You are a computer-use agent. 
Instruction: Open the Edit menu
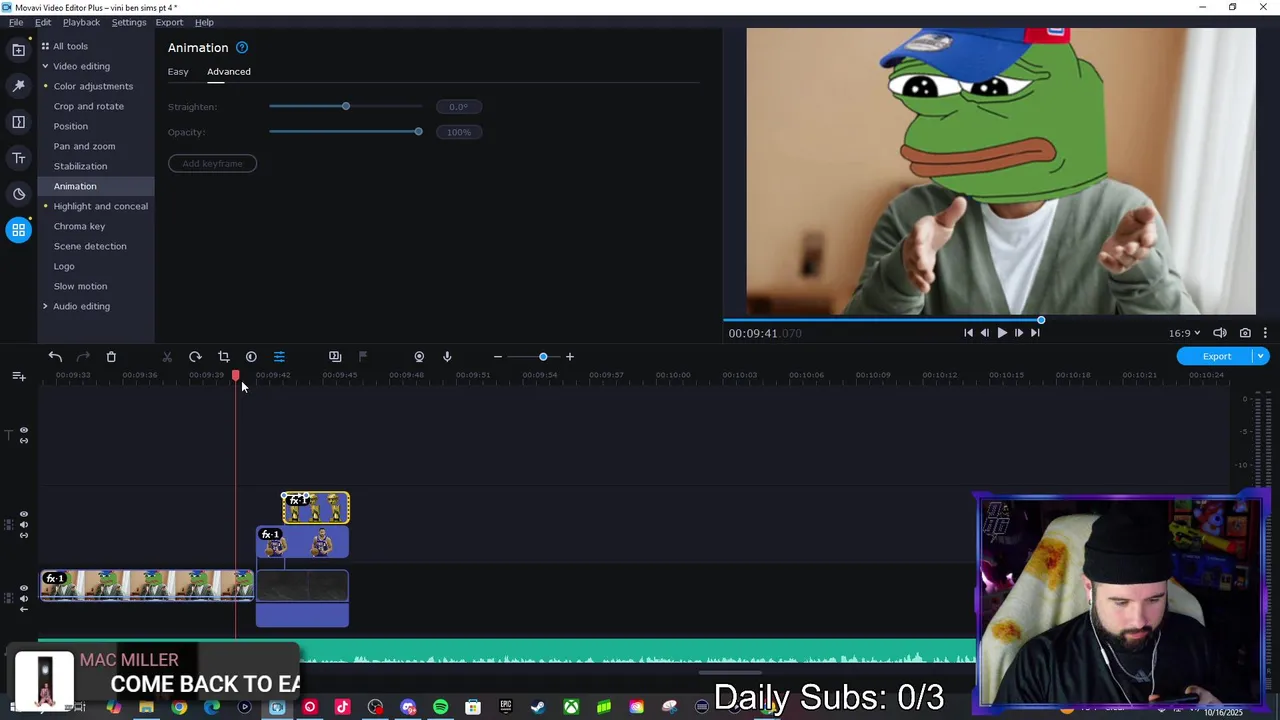(43, 22)
